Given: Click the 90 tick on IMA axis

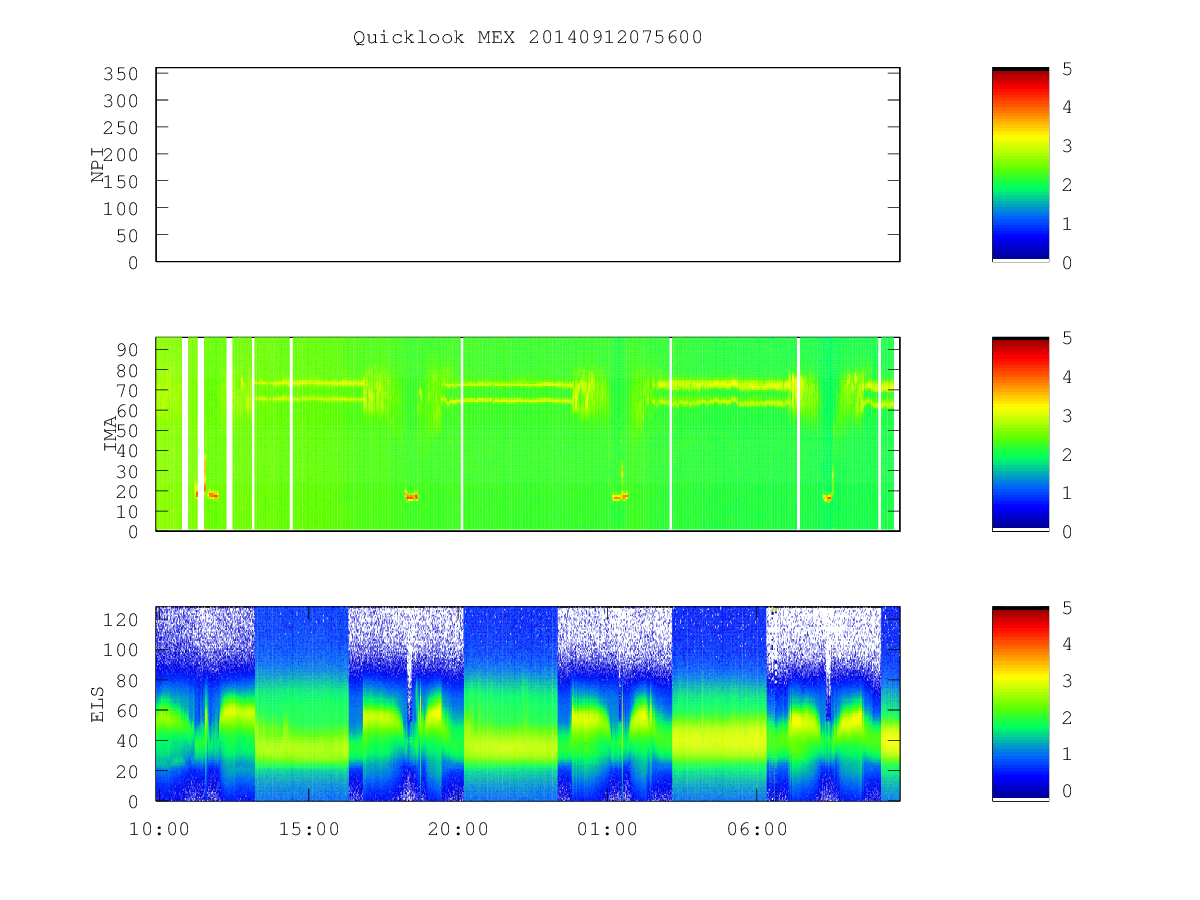Looking at the screenshot, I should (126, 350).
